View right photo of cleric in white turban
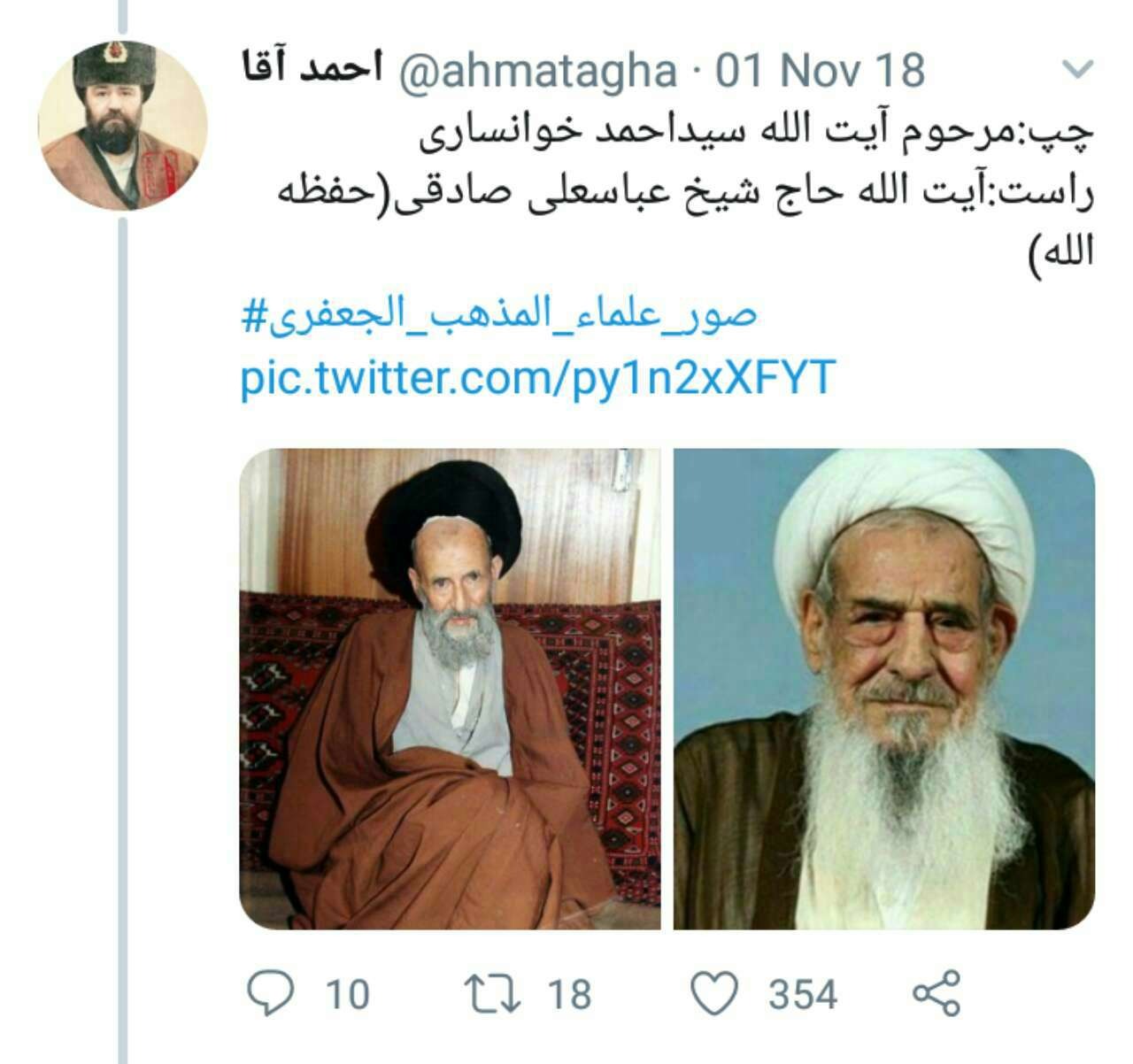 click(x=884, y=690)
